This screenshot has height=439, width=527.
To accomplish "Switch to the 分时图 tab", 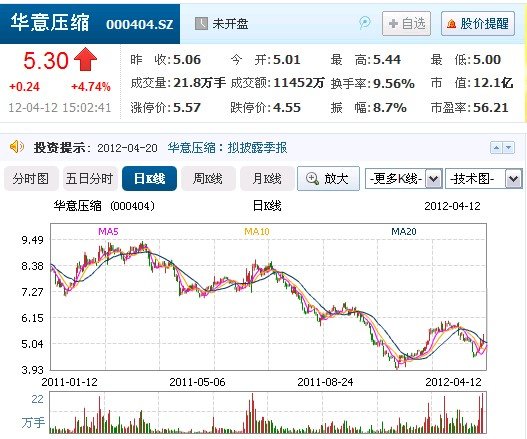I will coord(31,178).
